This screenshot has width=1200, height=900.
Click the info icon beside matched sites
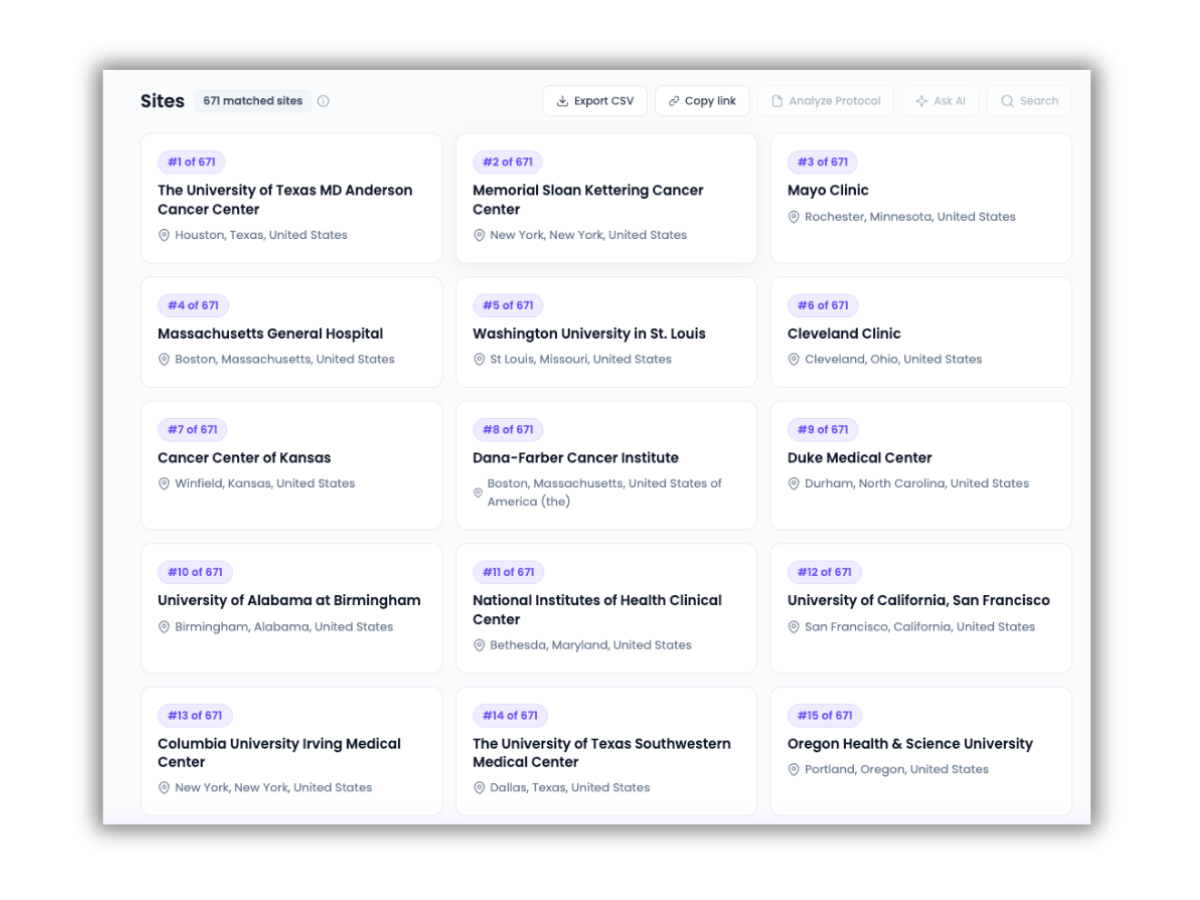(323, 101)
